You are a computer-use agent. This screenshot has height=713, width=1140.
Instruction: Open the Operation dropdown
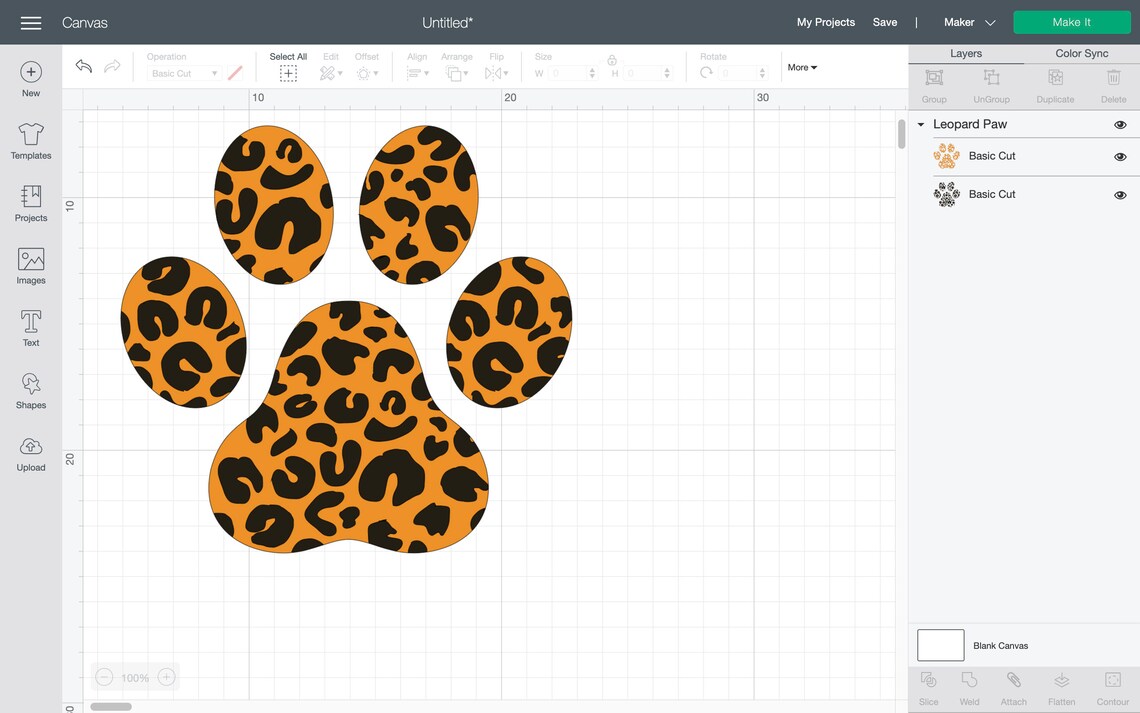[x=185, y=72]
